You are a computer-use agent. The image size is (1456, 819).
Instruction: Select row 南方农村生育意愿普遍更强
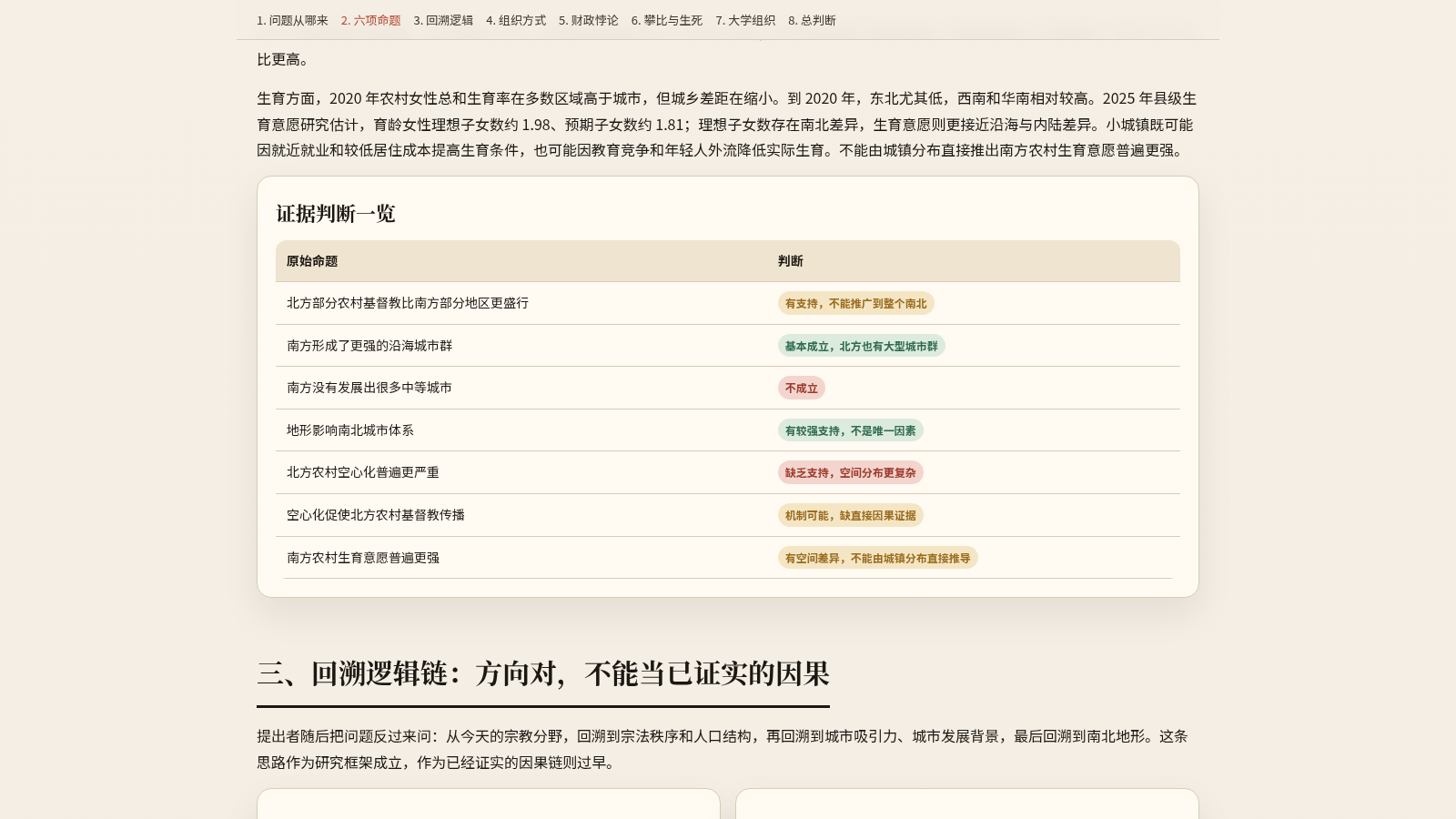click(728, 558)
